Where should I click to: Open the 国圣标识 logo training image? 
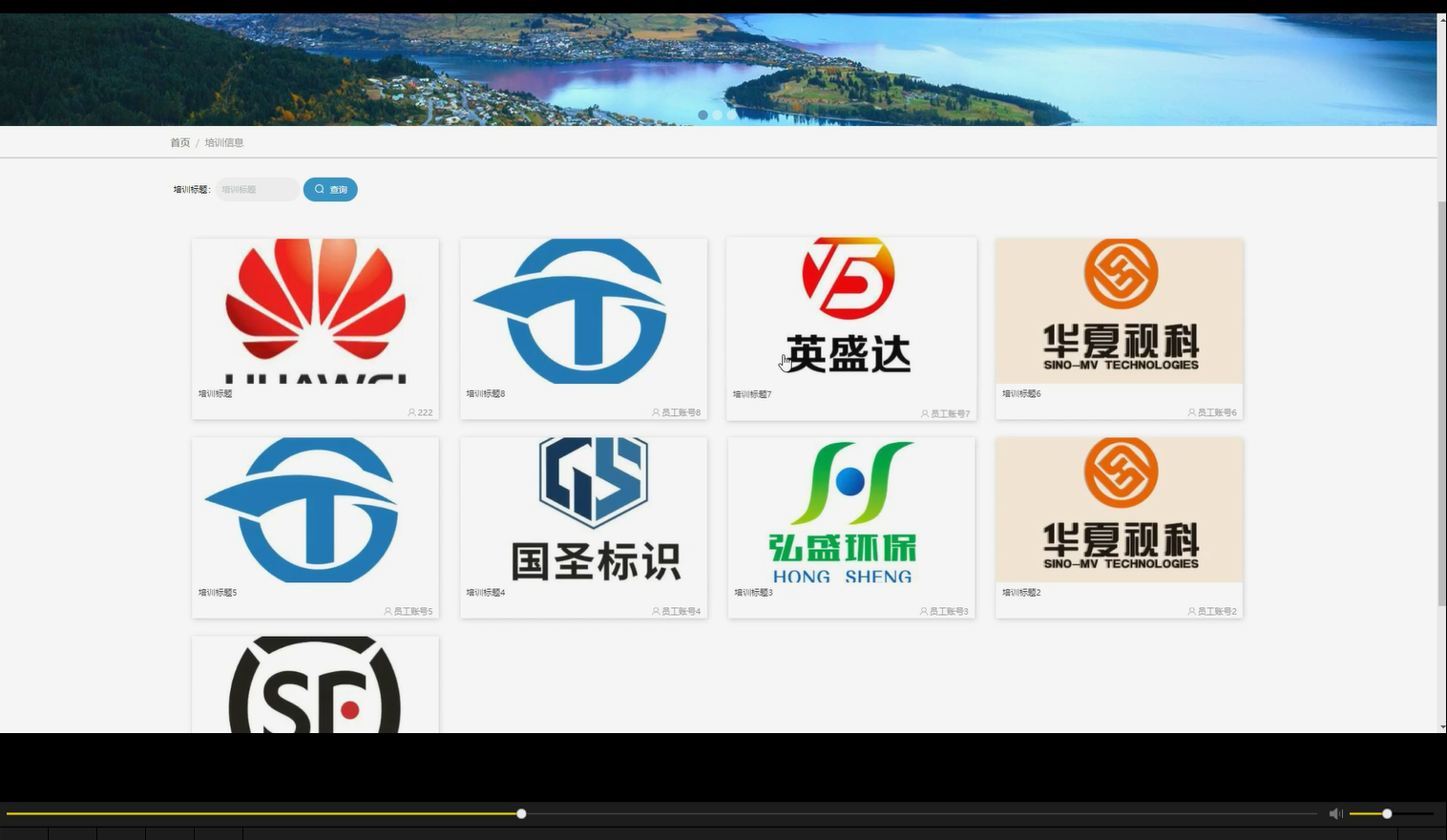coord(584,510)
